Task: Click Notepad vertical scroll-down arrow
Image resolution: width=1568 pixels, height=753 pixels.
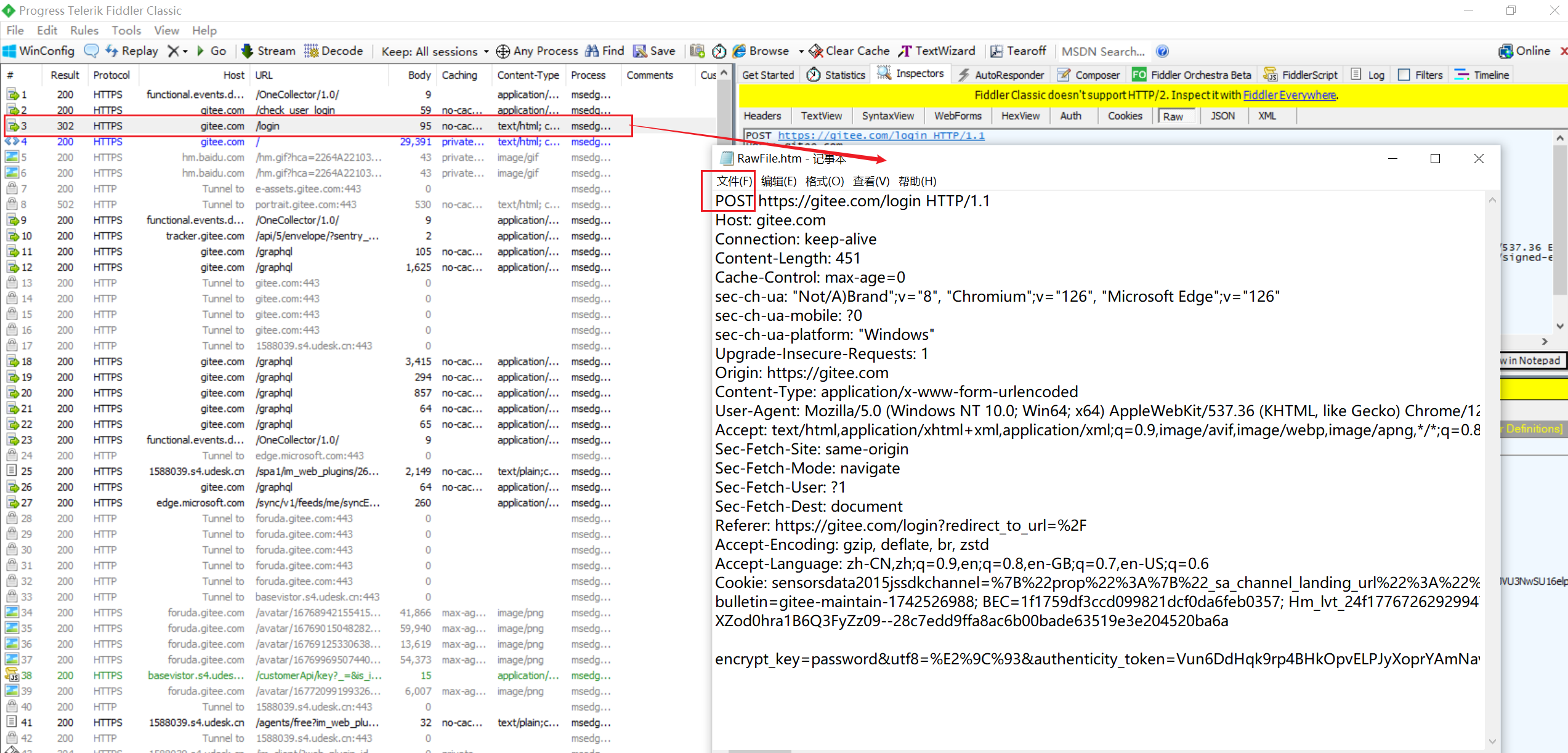Action: click(1492, 741)
